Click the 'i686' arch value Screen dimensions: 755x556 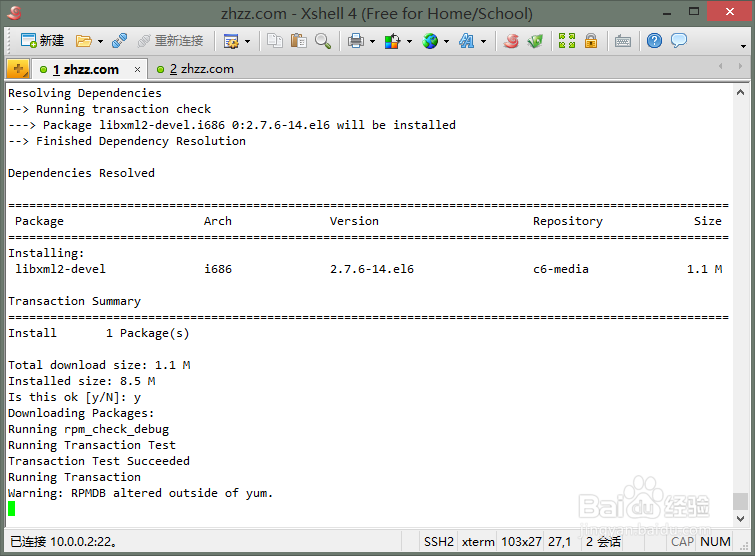(218, 269)
